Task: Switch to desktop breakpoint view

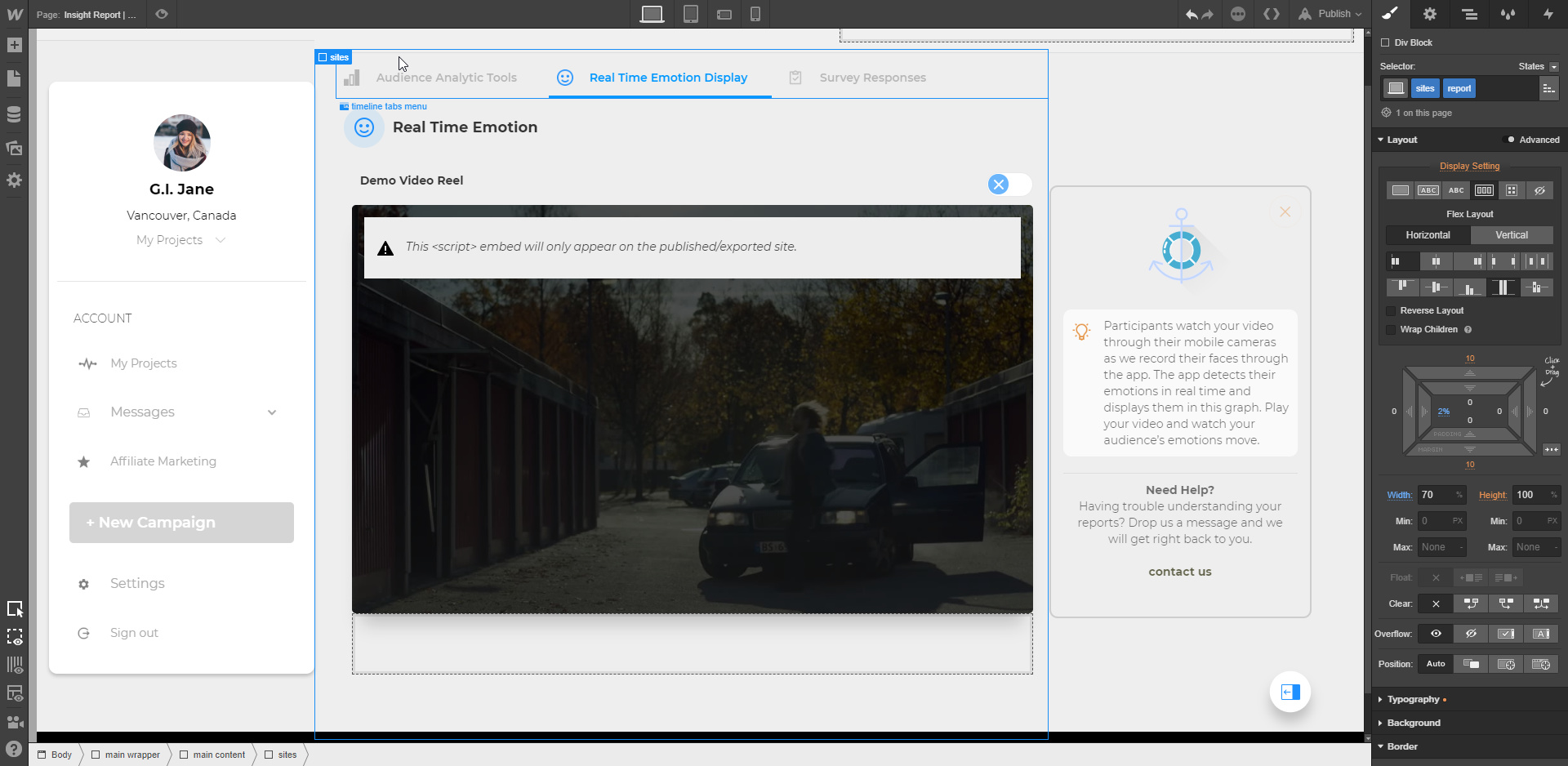Action: coord(652,14)
